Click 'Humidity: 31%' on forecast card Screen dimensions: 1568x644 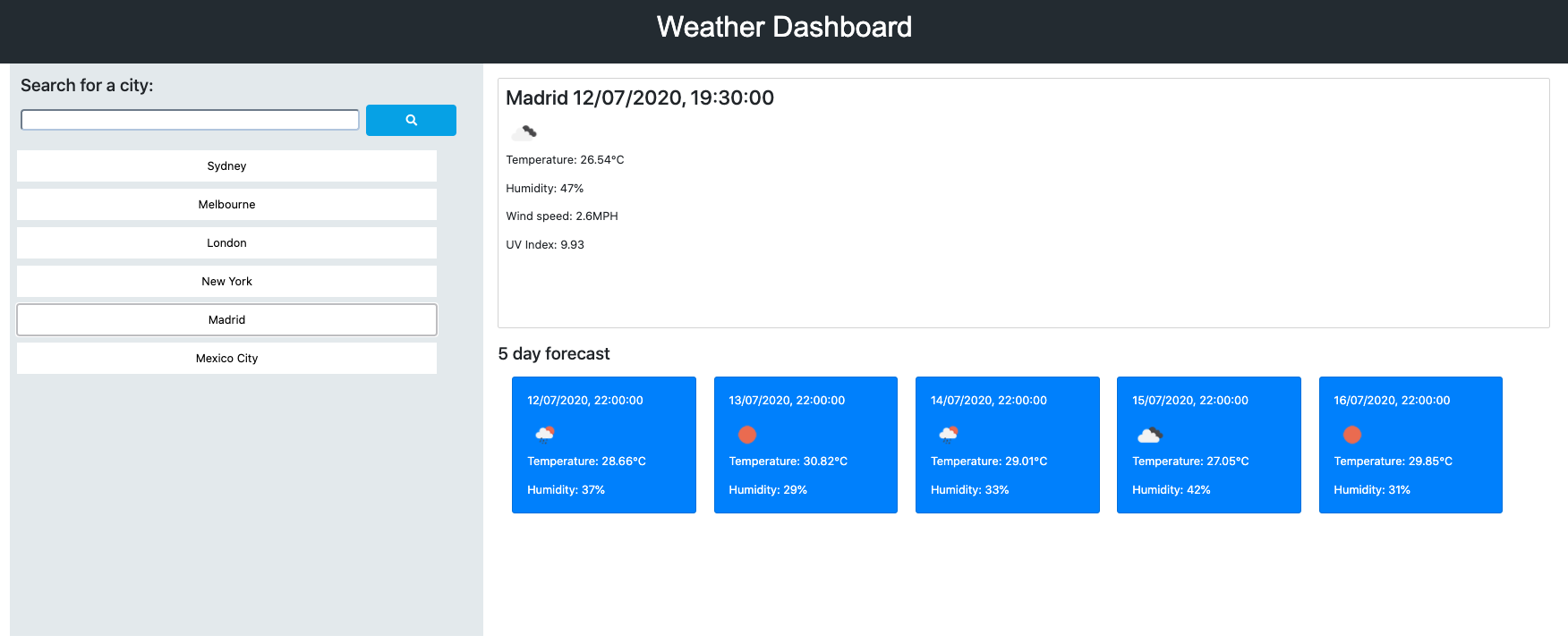pyautogui.click(x=1372, y=490)
